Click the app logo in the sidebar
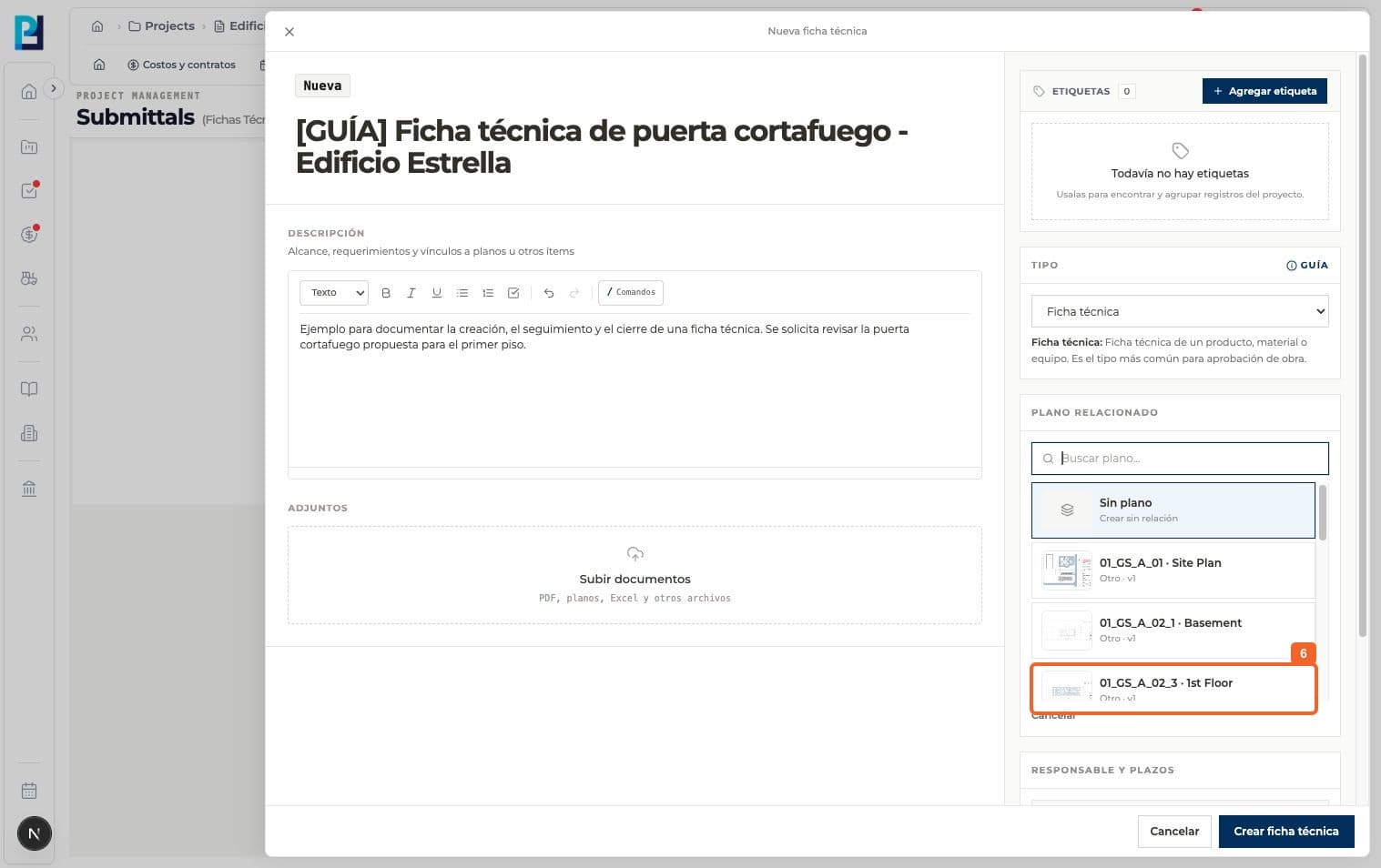The image size is (1381, 868). point(29,33)
